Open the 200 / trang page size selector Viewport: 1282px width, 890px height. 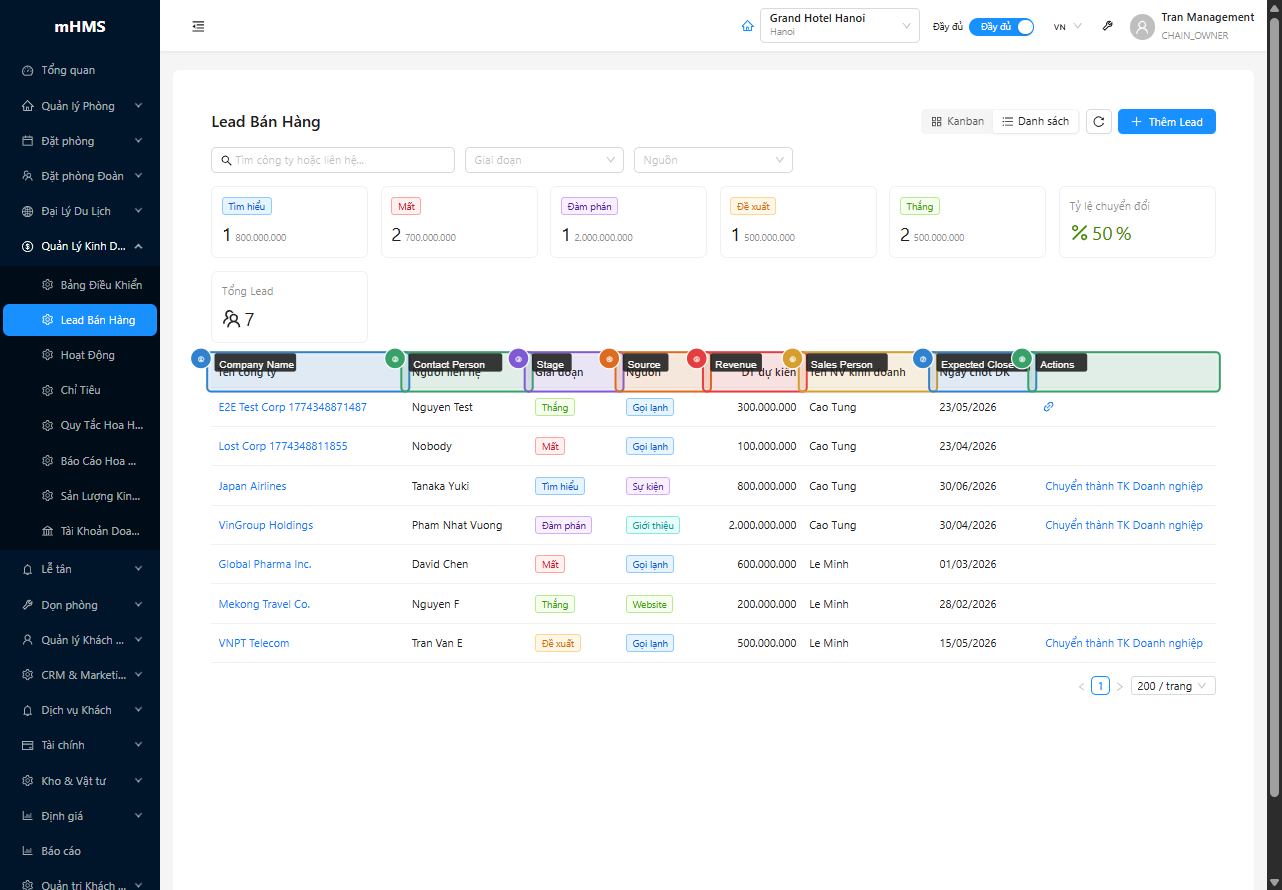[x=1171, y=685]
